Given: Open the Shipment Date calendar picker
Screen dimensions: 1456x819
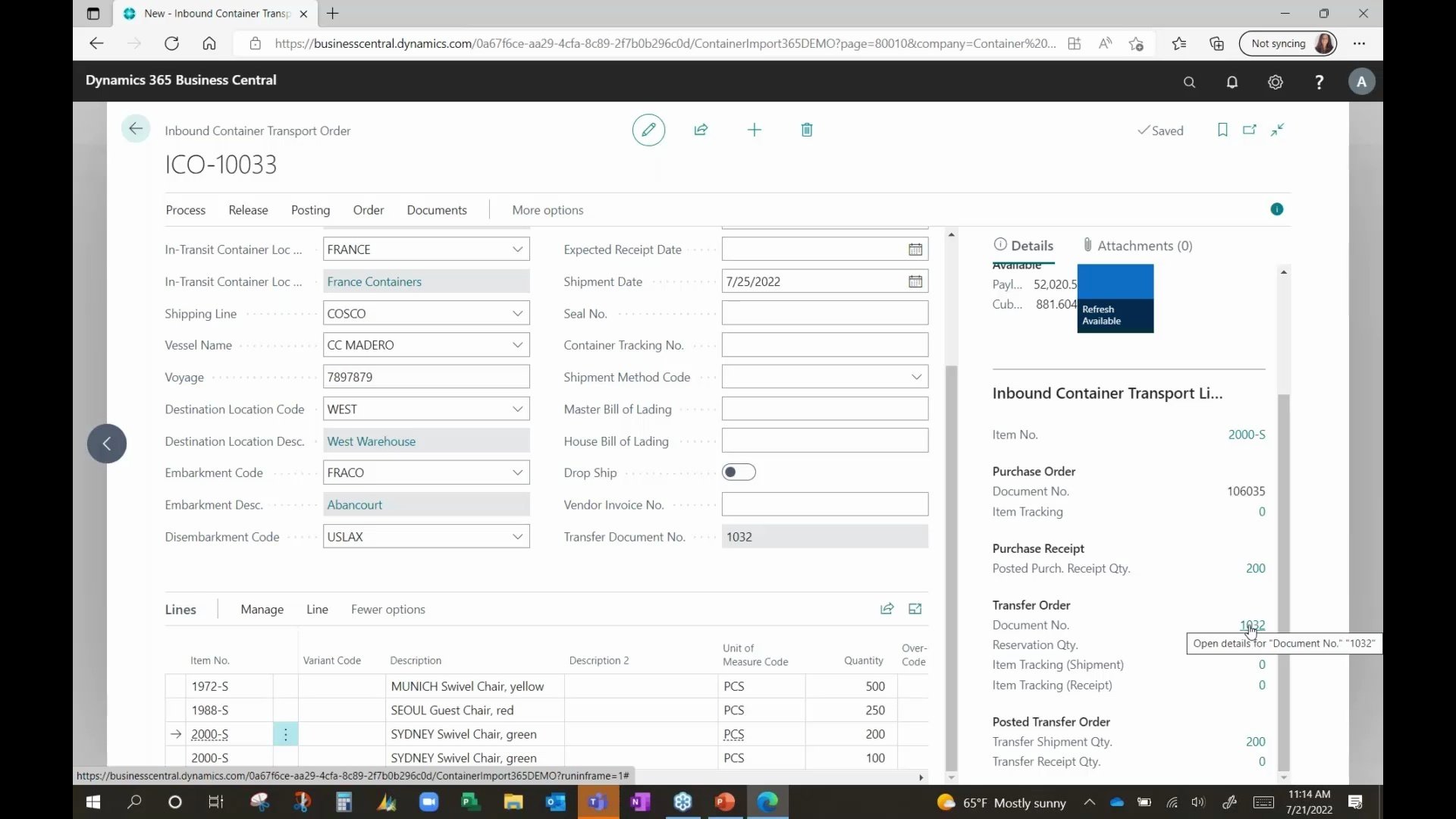Looking at the screenshot, I should click(x=915, y=281).
